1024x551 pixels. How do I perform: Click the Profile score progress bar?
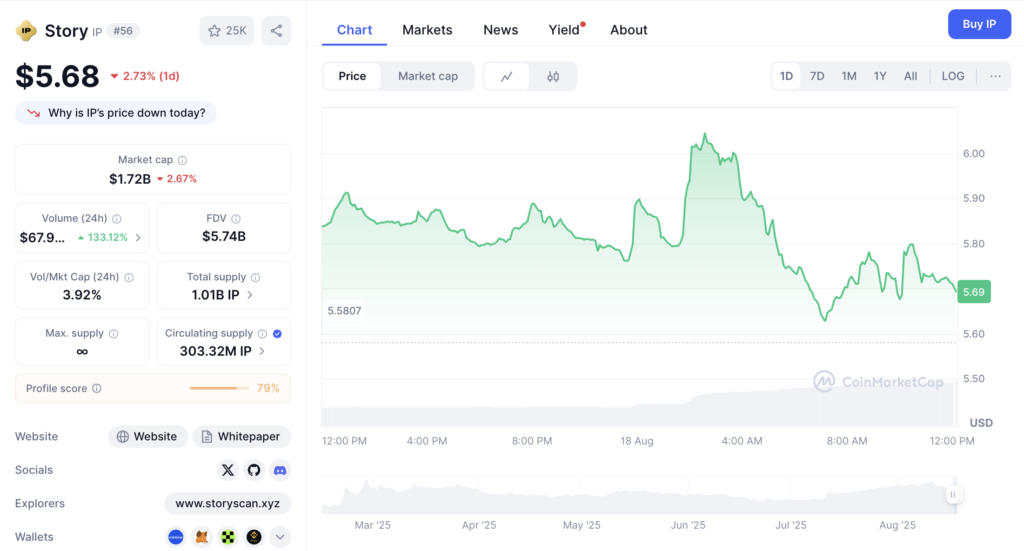coord(219,388)
